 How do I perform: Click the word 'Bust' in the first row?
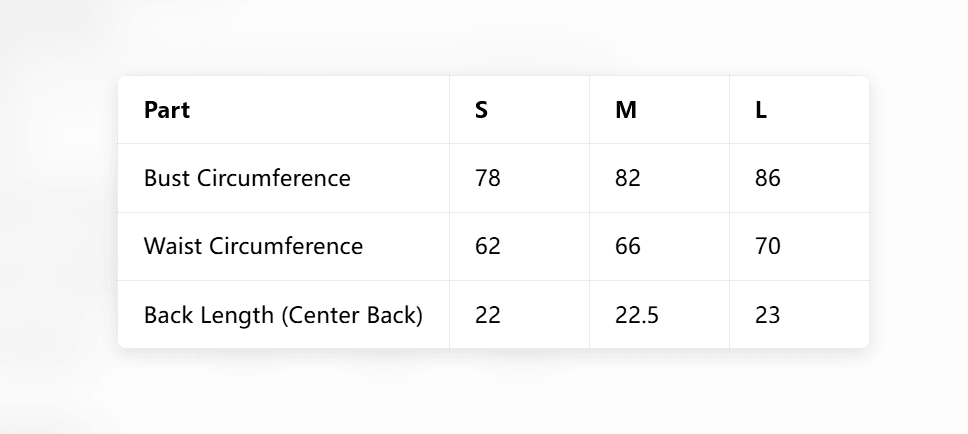click(167, 178)
